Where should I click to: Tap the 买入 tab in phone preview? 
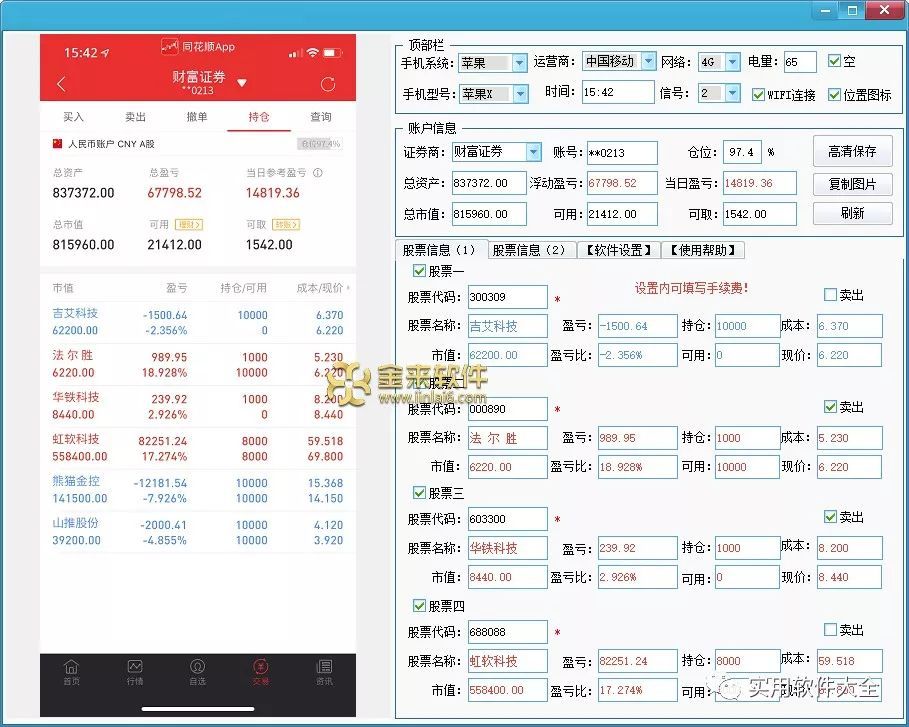[73, 117]
